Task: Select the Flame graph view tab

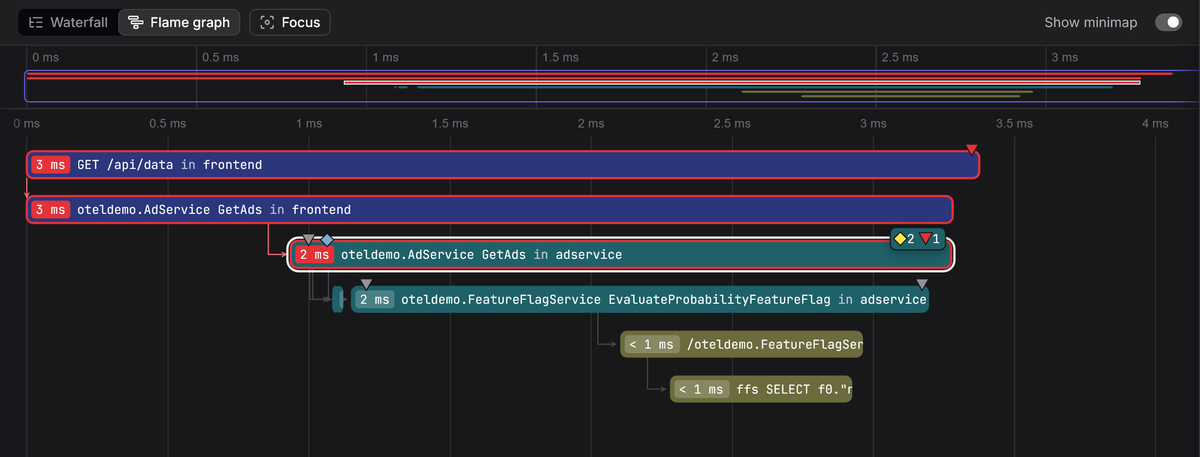Action: tap(180, 22)
